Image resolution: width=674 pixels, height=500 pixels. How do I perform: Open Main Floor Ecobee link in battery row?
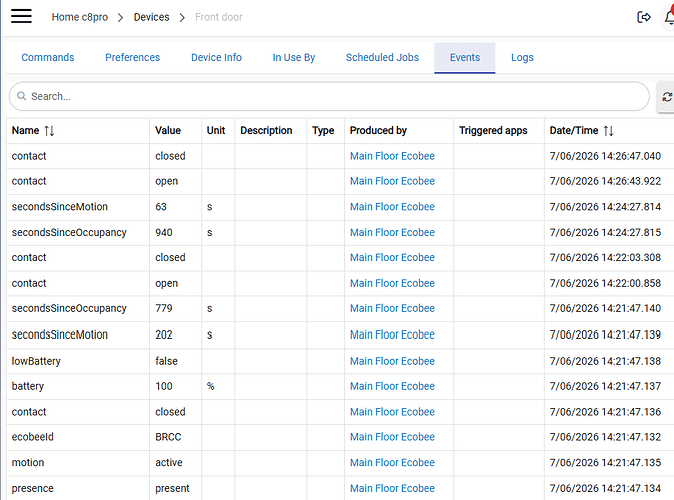click(392, 386)
